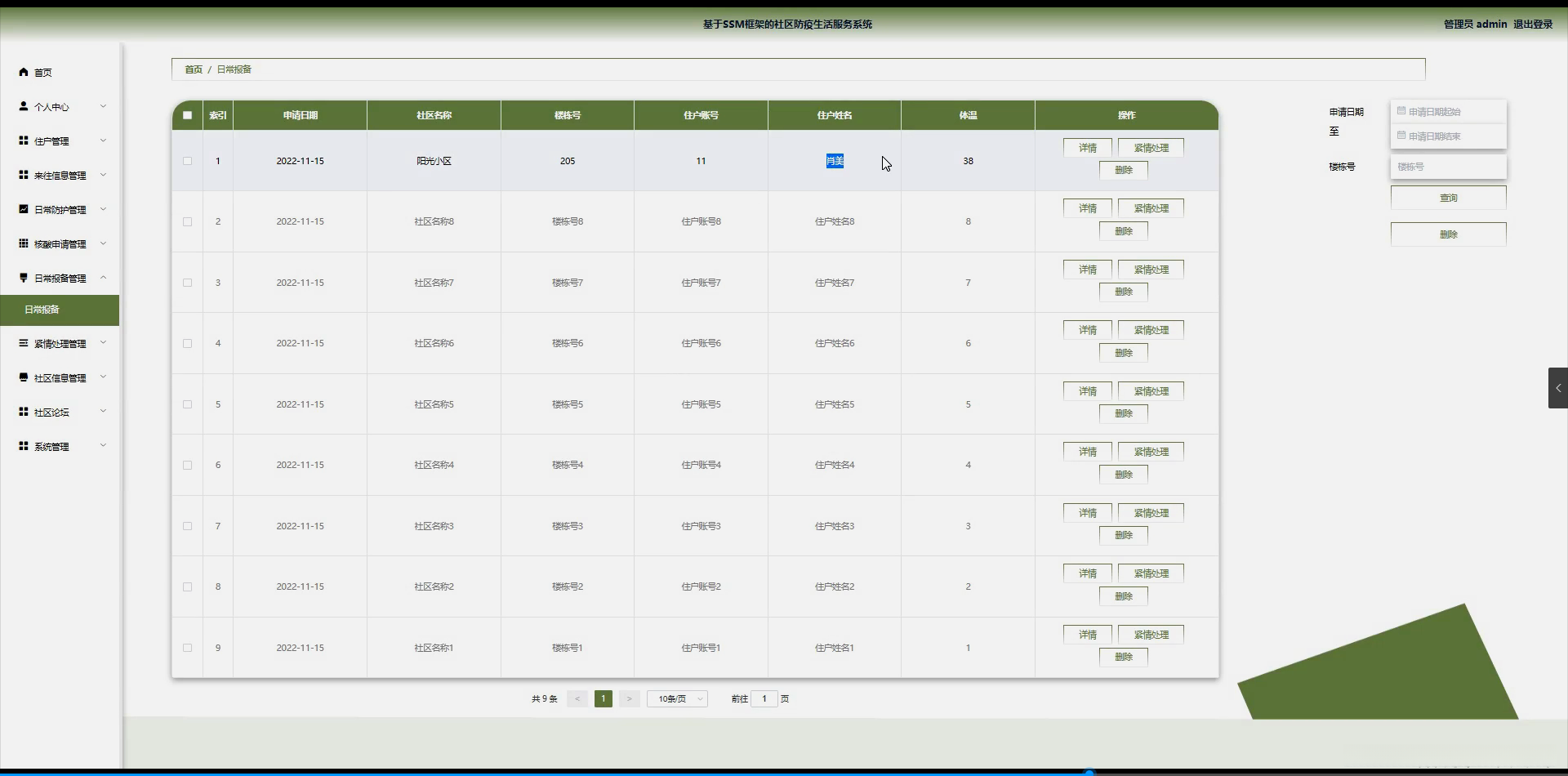
Task: Check the checkbox for row 社区名称5
Action: coord(187,404)
